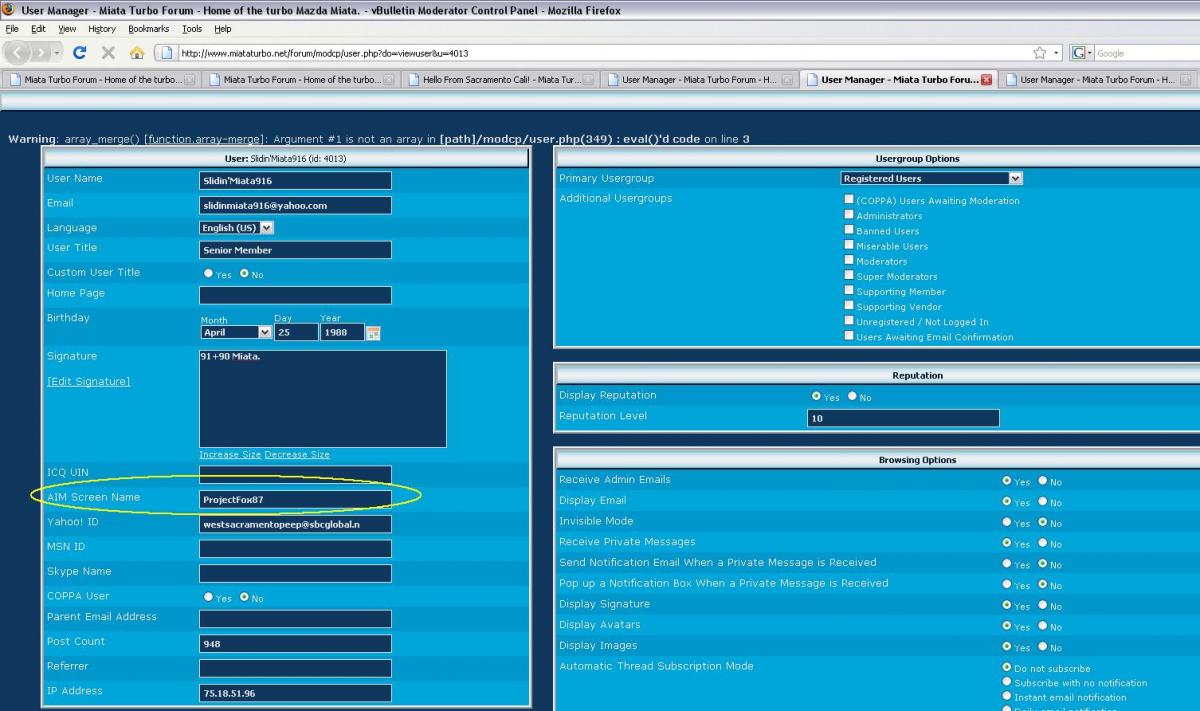
Task: Click the back navigation arrow
Action: tap(19, 53)
